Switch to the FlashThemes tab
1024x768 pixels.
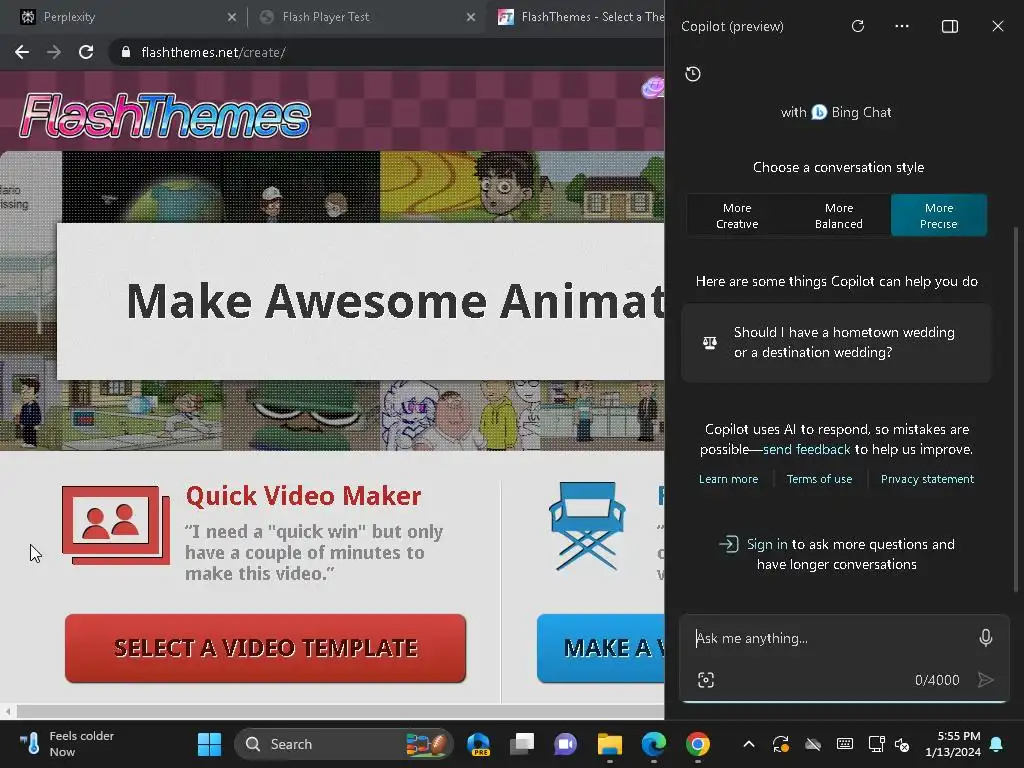(578, 17)
